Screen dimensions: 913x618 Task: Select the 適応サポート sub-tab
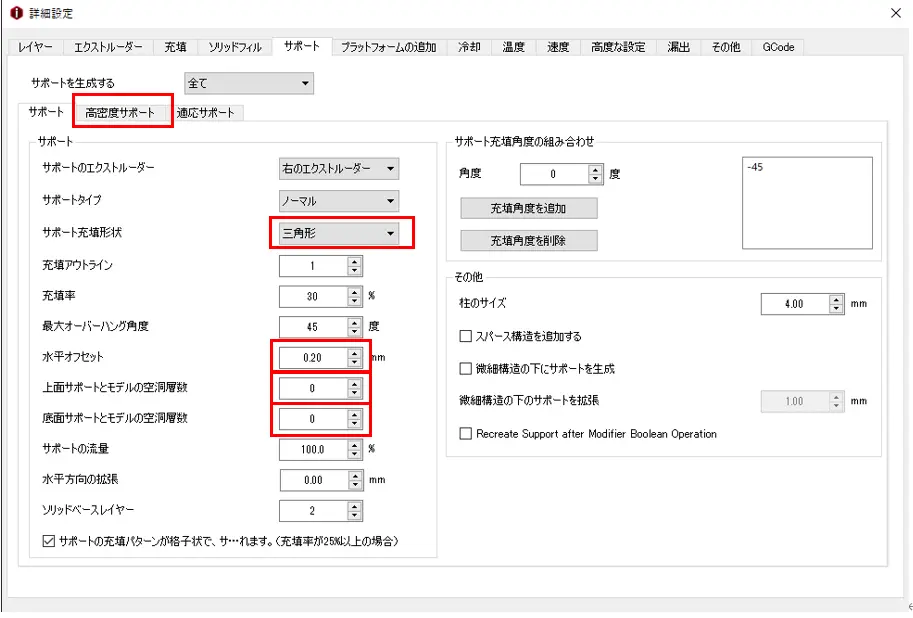[x=206, y=113]
